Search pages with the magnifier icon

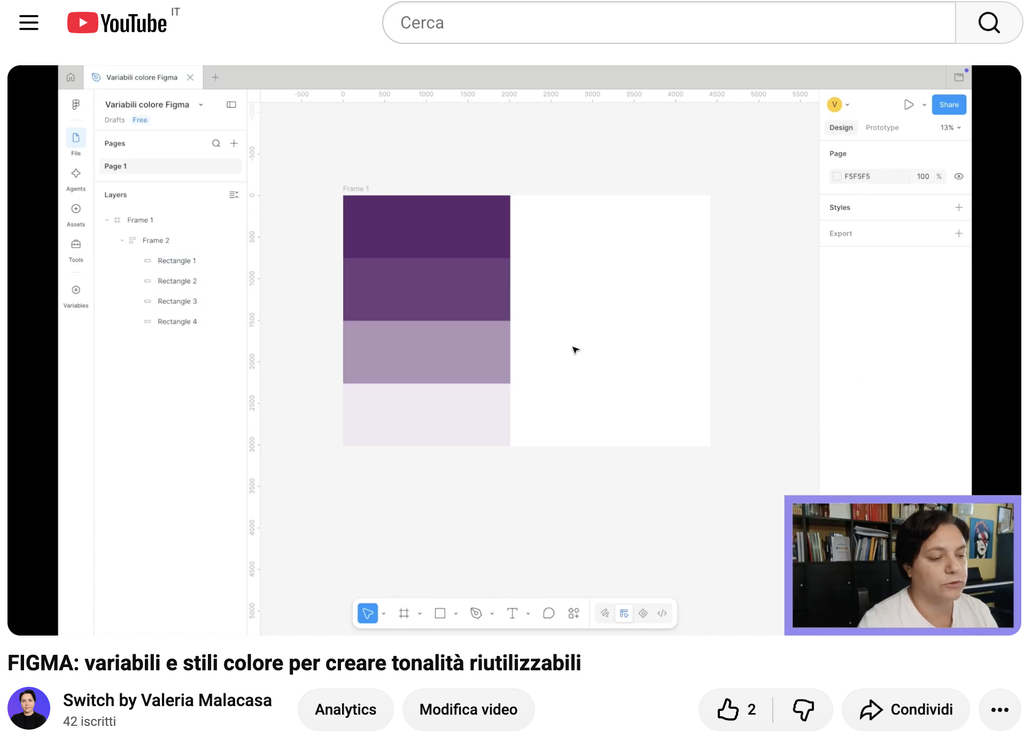[216, 143]
